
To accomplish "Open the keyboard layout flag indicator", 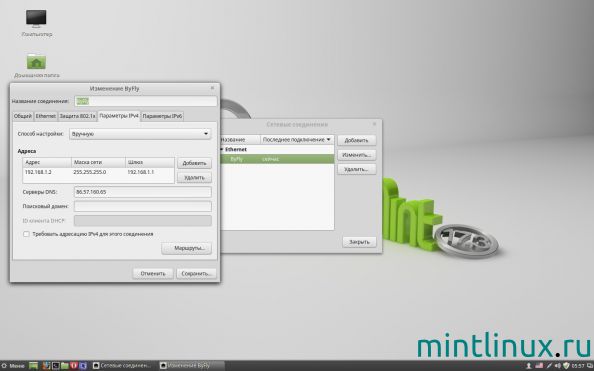I will click(539, 366).
